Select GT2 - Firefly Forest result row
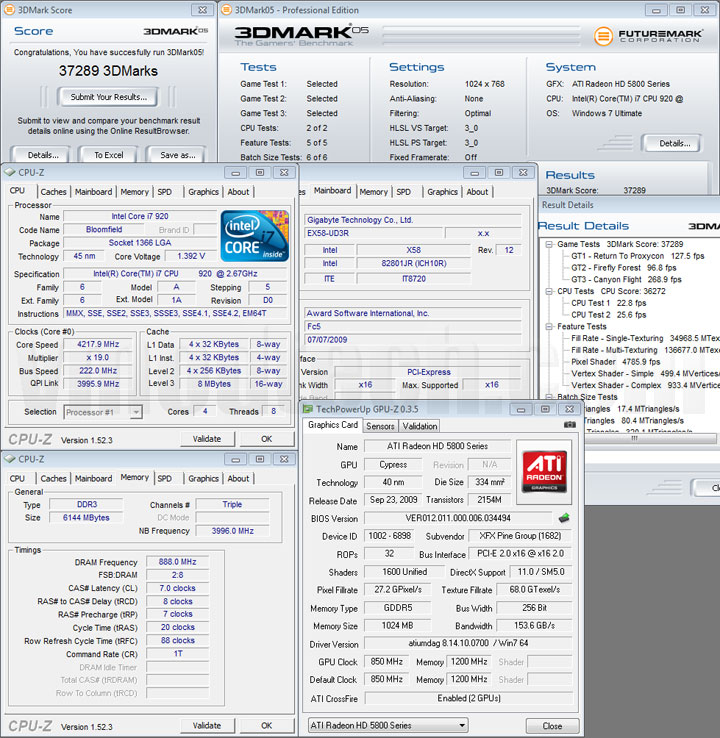 [624, 268]
